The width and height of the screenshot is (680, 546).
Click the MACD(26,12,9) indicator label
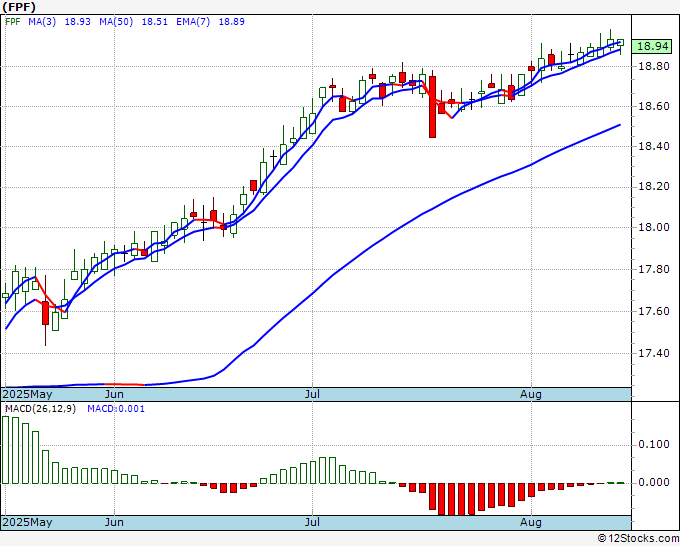point(40,409)
